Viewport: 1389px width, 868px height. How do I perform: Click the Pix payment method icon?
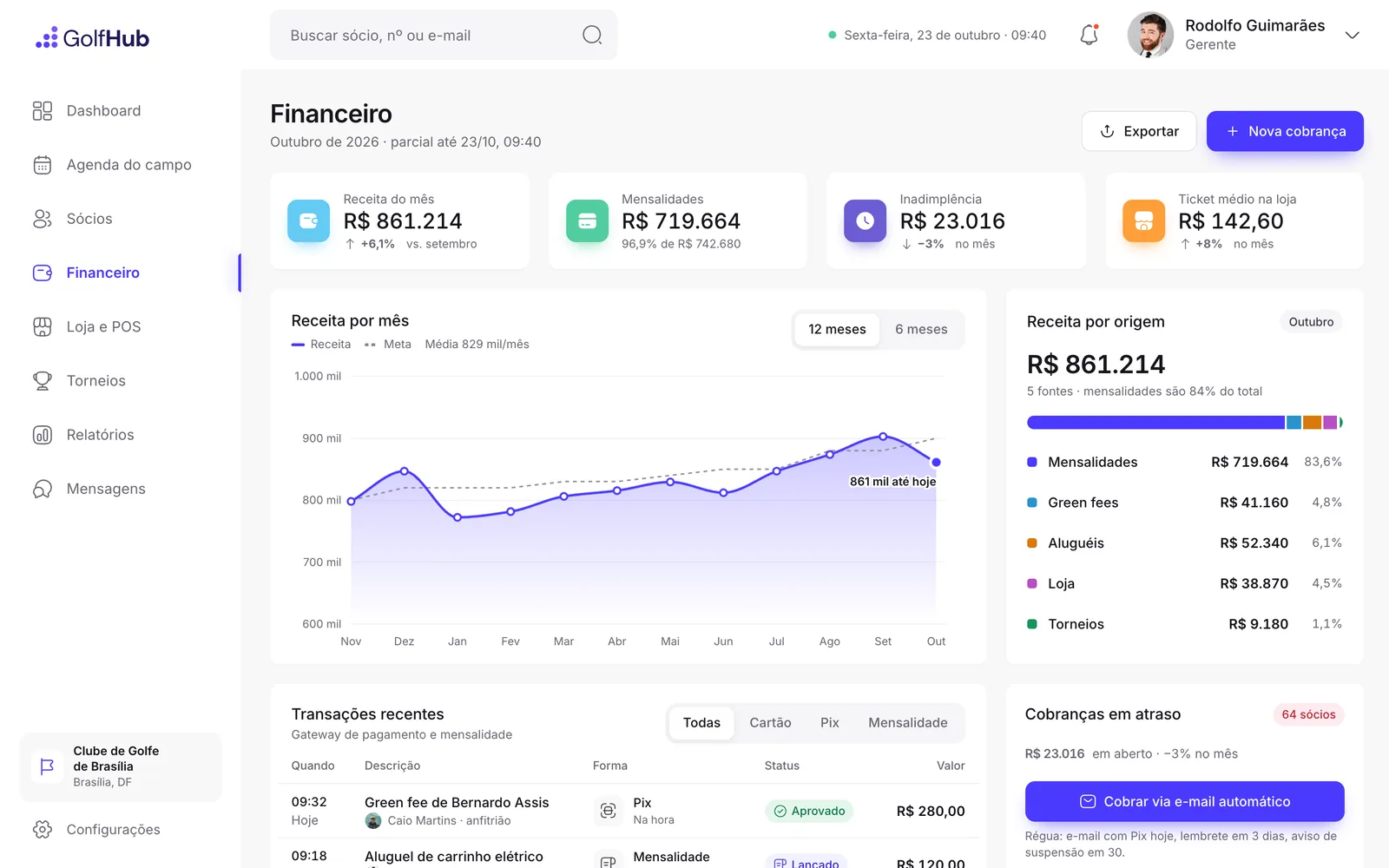609,811
